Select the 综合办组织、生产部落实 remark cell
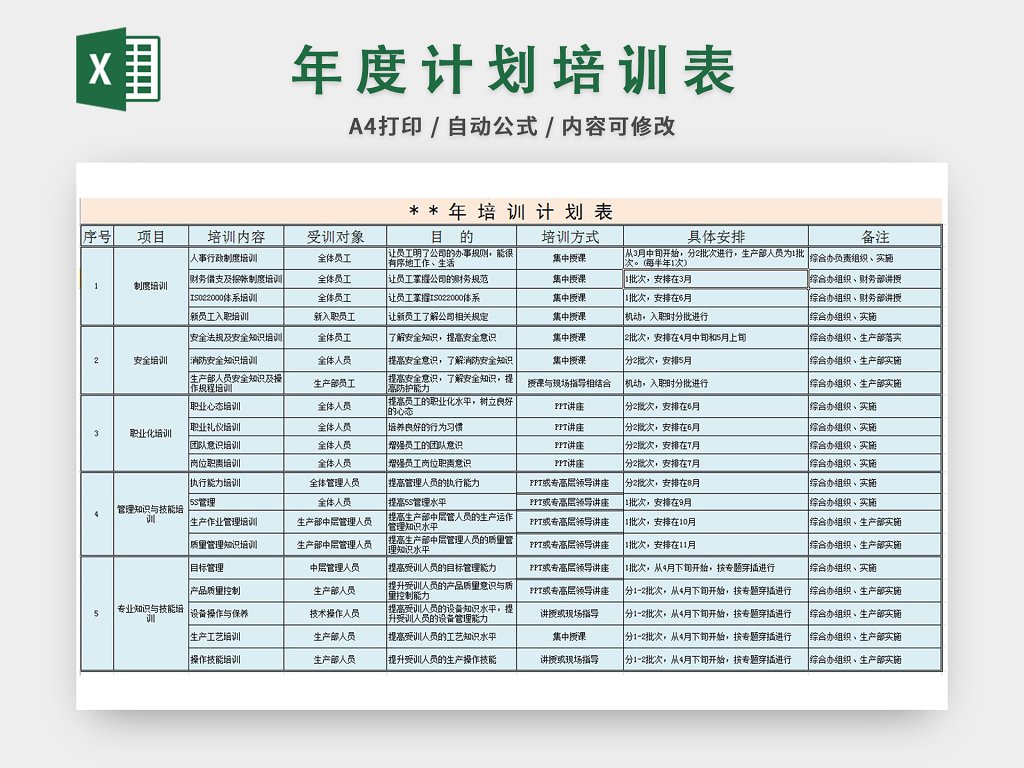This screenshot has height=768, width=1024. click(x=874, y=338)
